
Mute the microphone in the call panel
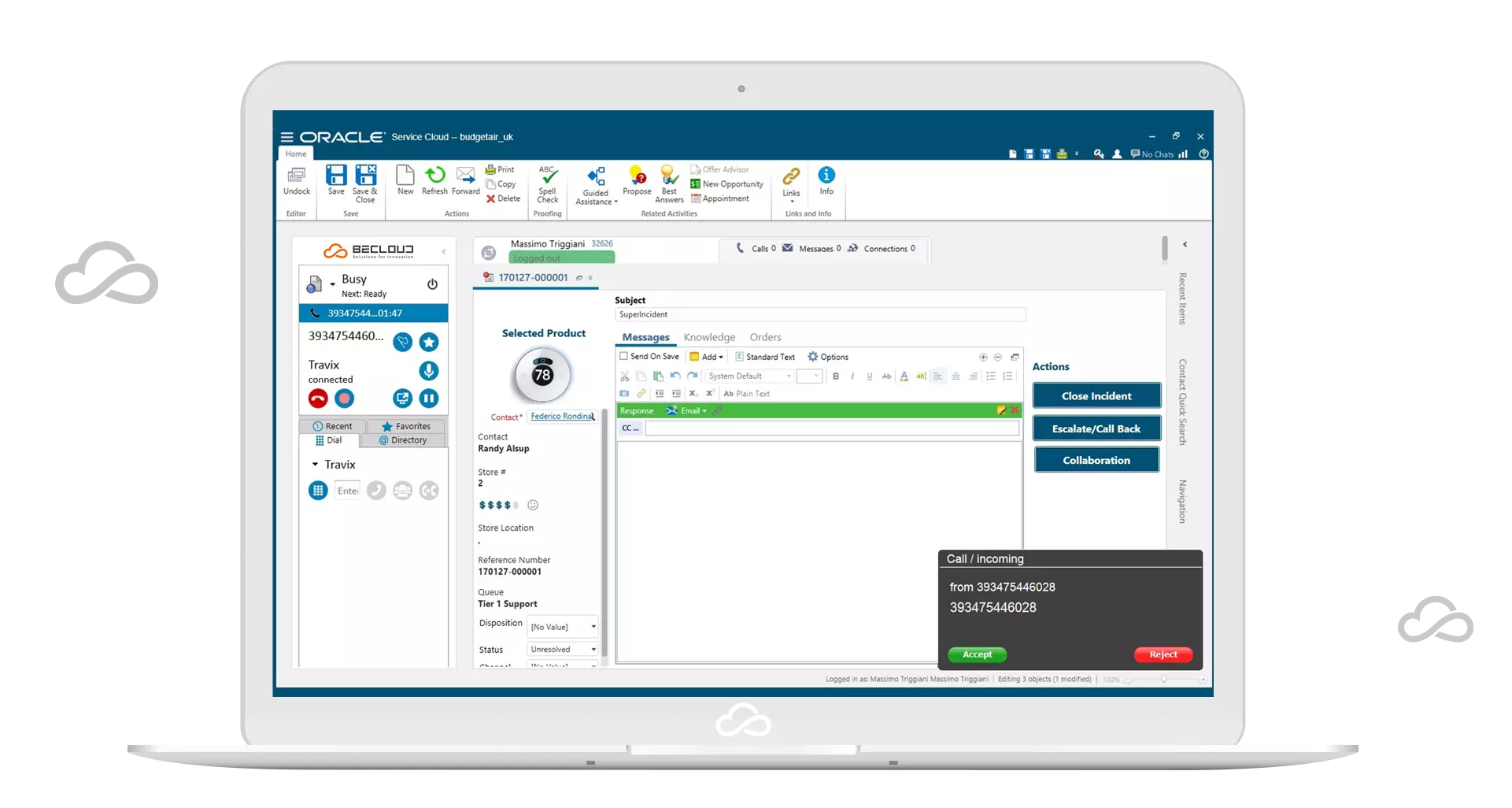point(429,371)
